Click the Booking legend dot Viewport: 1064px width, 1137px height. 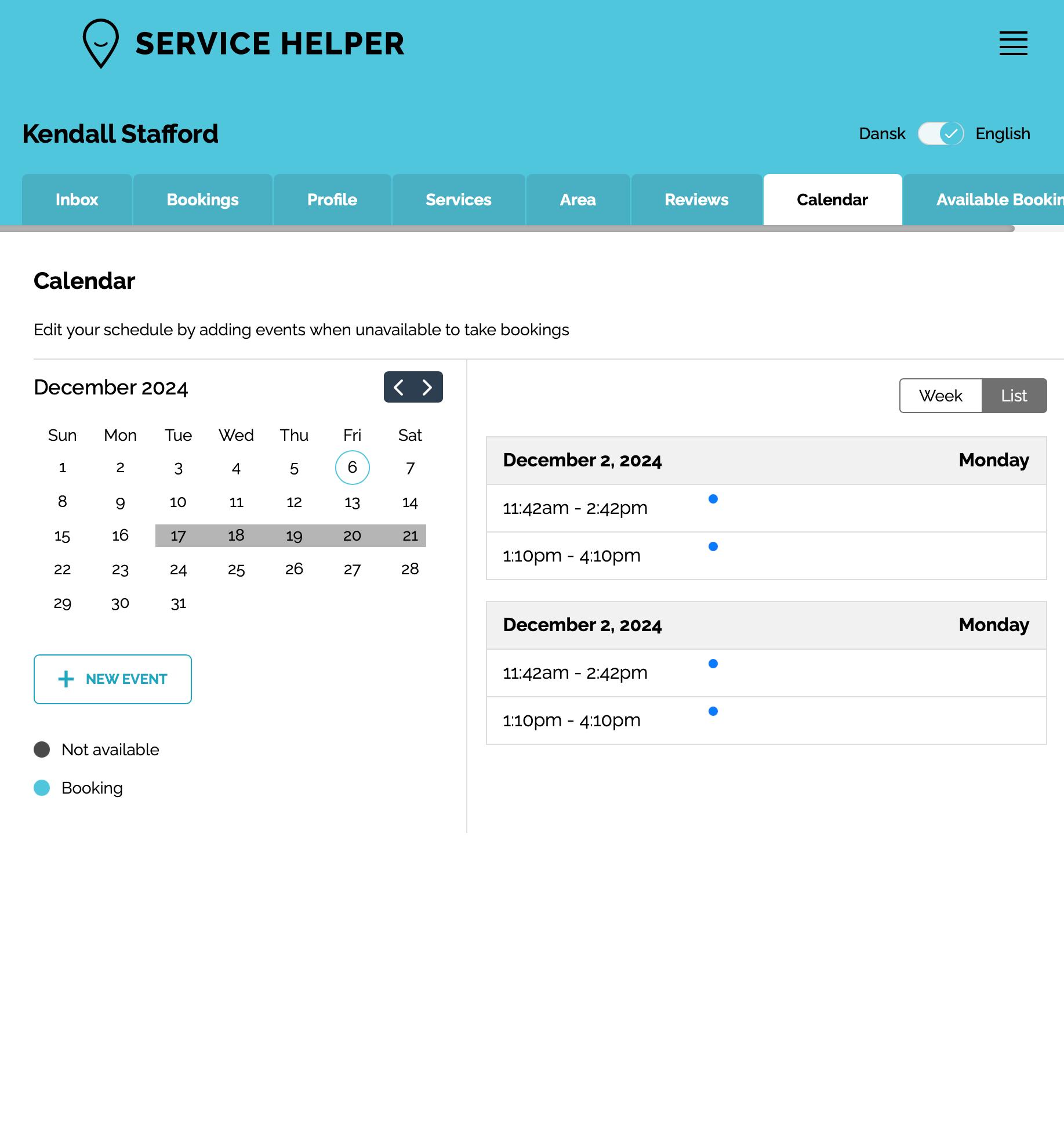point(42,788)
